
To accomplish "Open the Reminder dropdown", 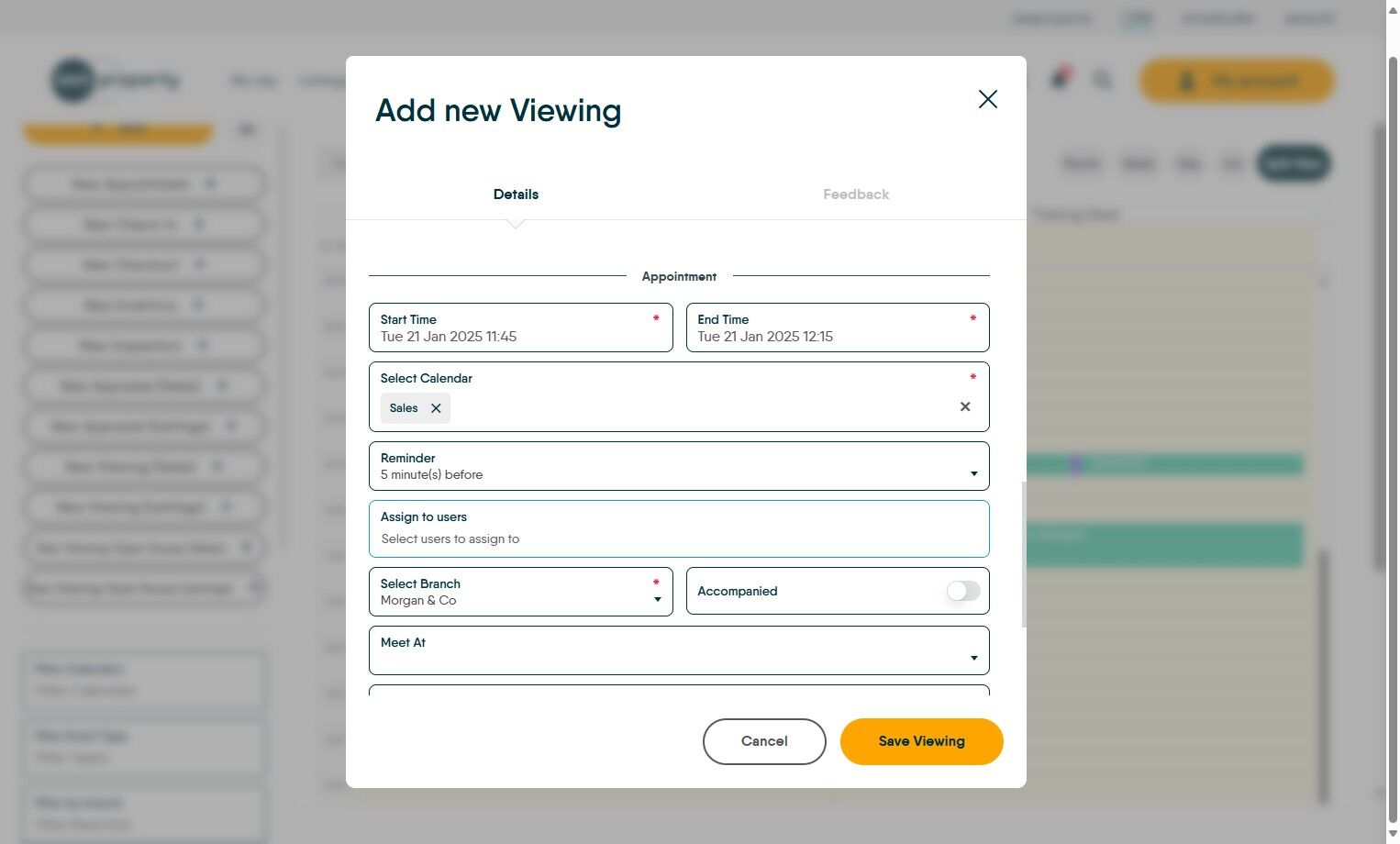I will [679, 466].
